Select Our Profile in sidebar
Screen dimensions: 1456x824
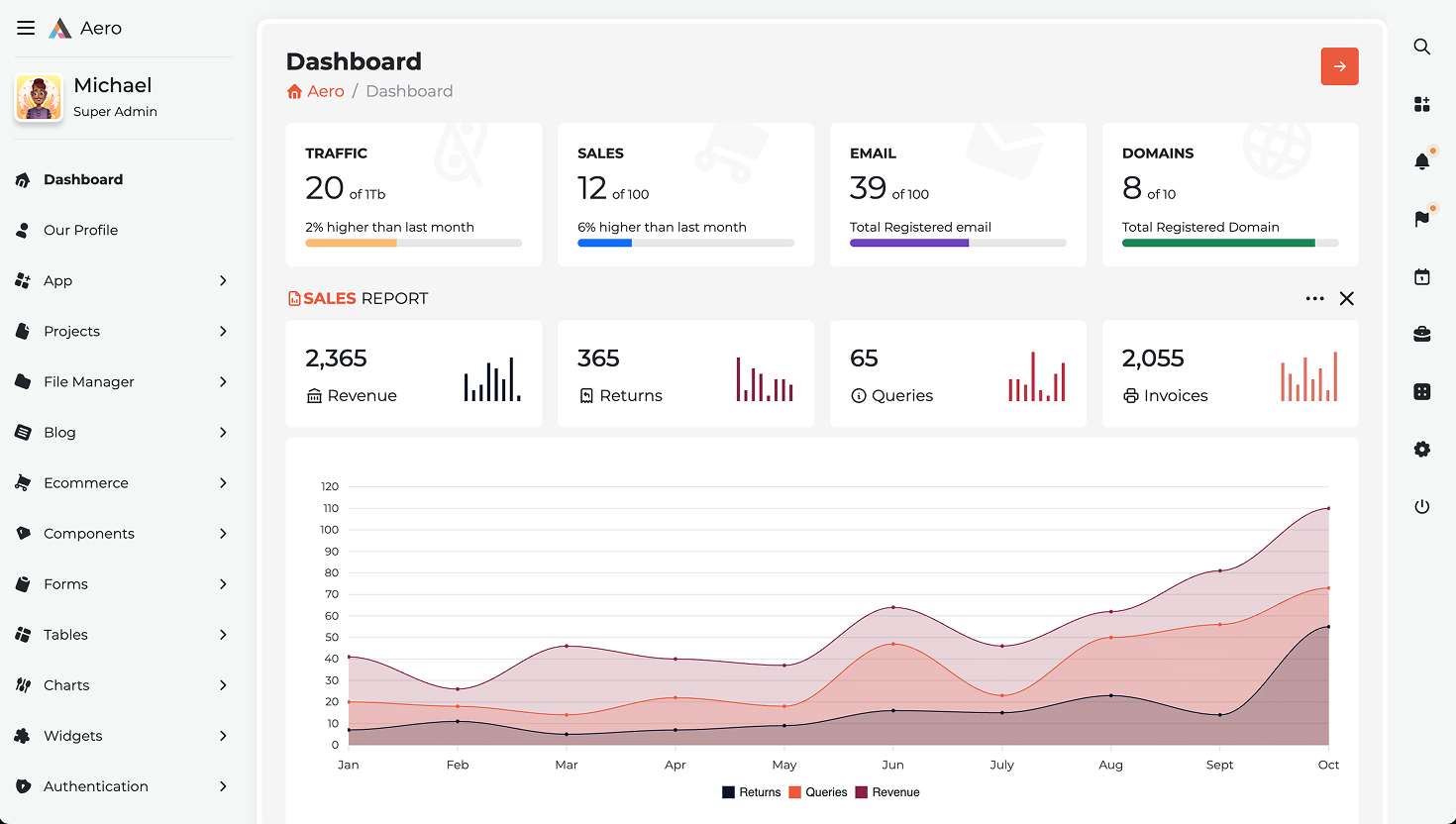80,230
